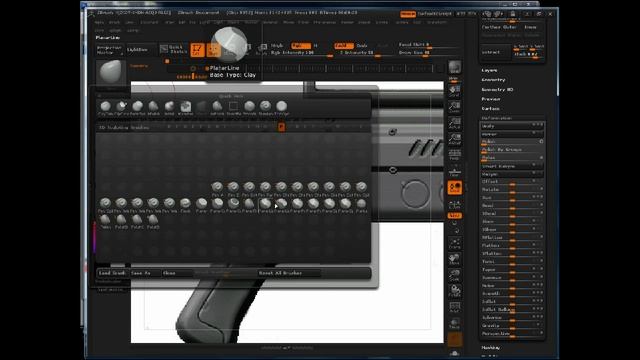Open the Stroke menu
The width and height of the screenshot is (640, 360).
pos(382,22)
